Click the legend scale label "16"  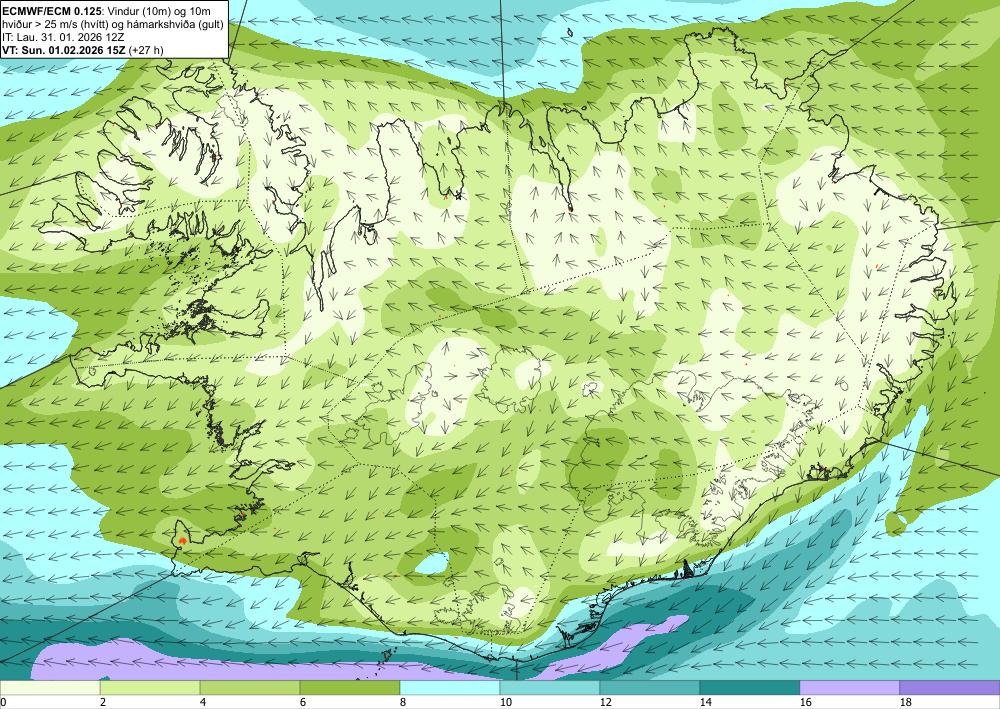click(x=806, y=703)
